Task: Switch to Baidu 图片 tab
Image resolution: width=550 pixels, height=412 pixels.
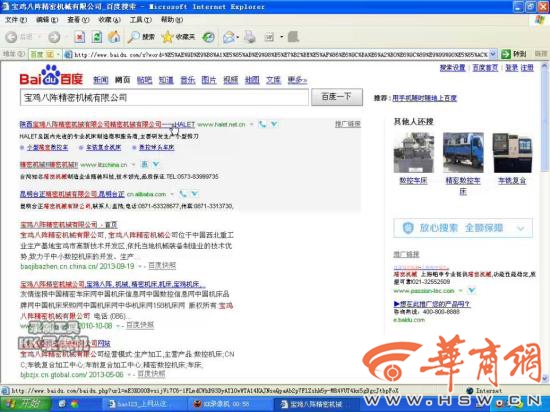Action: (x=209, y=80)
